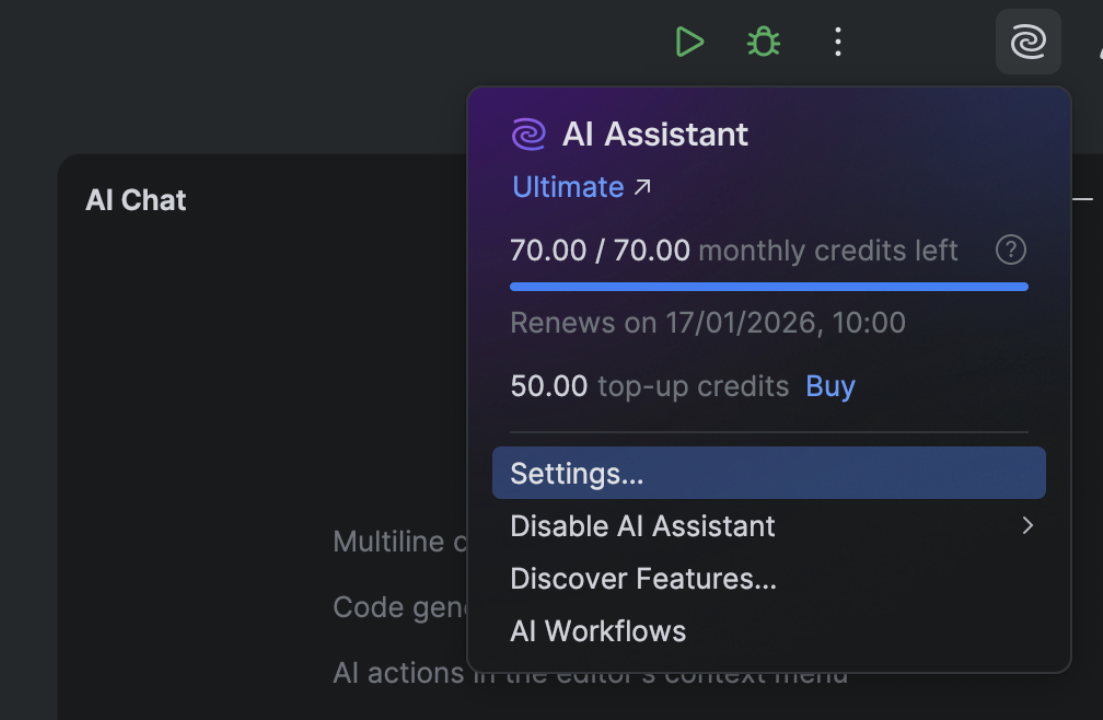Image resolution: width=1103 pixels, height=720 pixels.
Task: Select Disable AI Assistant menu item
Action: pos(643,526)
